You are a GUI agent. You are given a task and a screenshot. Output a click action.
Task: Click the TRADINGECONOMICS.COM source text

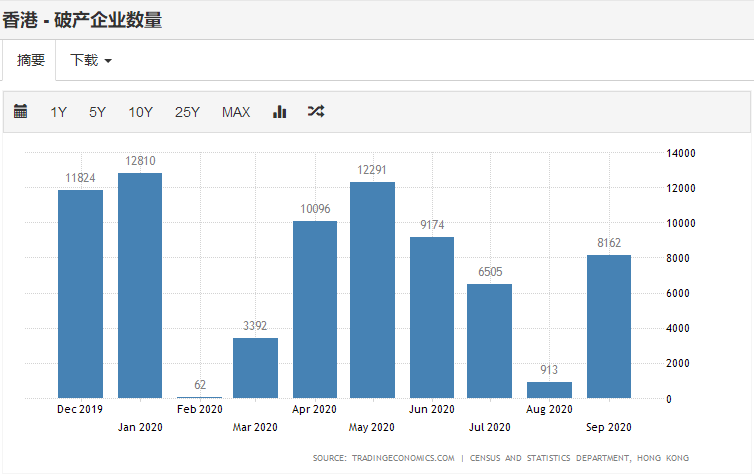coord(403,458)
